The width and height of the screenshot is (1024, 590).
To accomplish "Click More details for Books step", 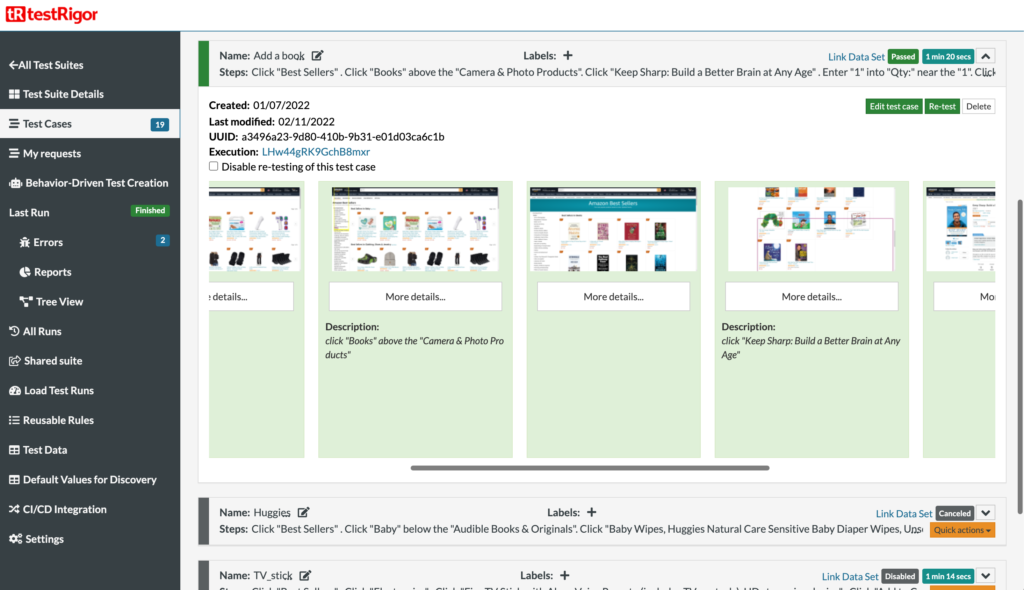I will (415, 297).
